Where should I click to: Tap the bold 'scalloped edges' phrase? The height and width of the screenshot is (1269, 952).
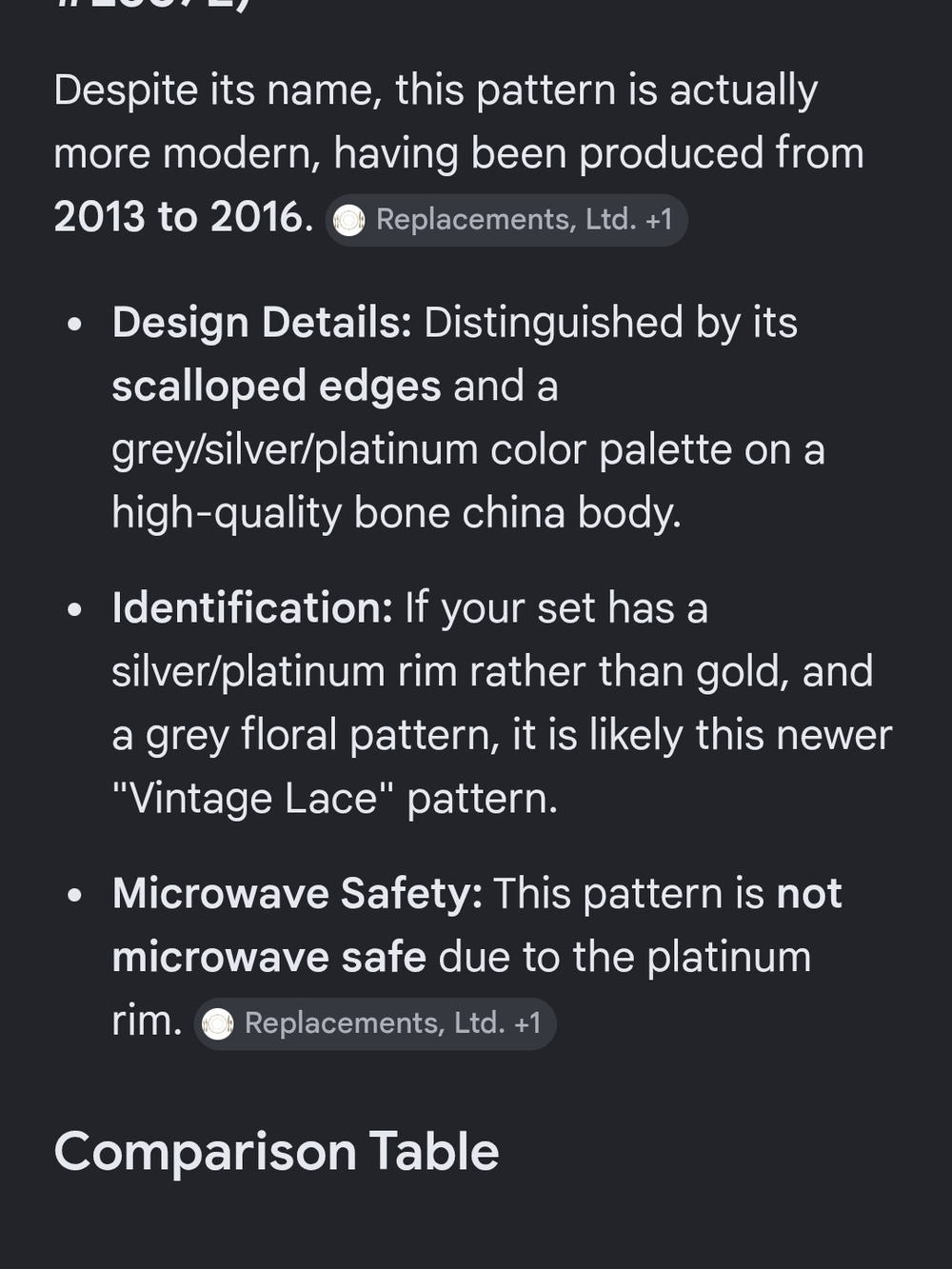pyautogui.click(x=276, y=387)
